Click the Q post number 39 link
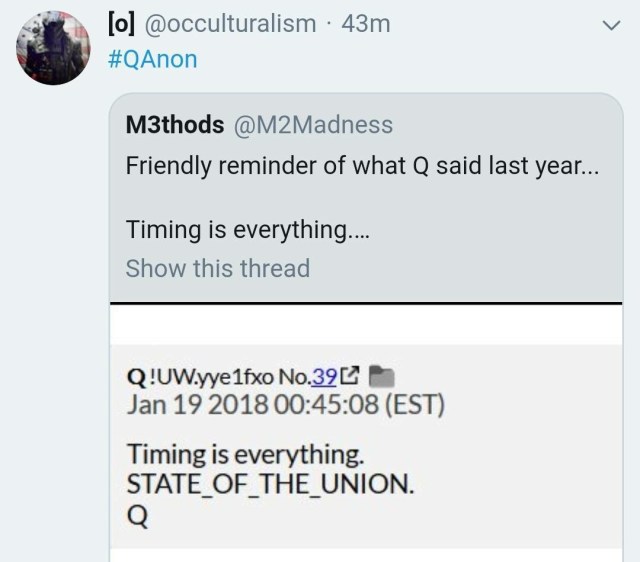 [x=324, y=377]
